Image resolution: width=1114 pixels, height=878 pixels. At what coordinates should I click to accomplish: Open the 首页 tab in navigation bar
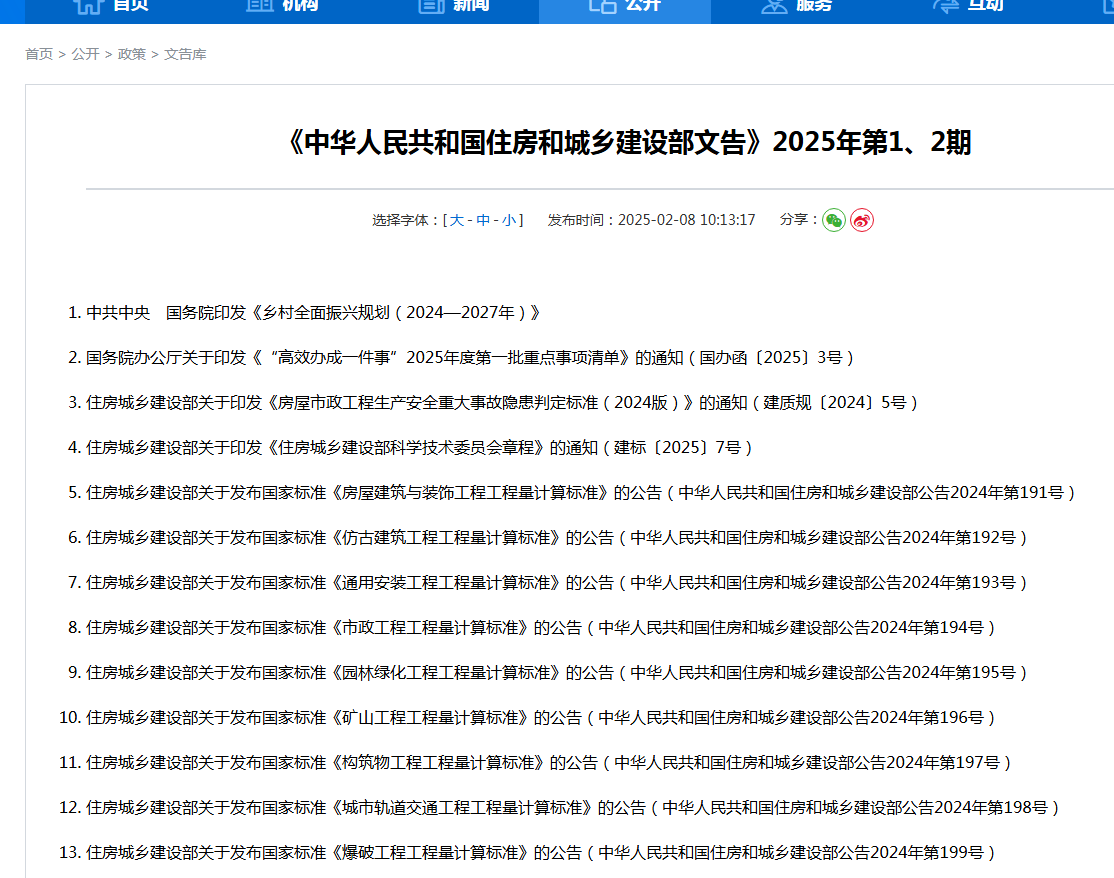(112, 6)
